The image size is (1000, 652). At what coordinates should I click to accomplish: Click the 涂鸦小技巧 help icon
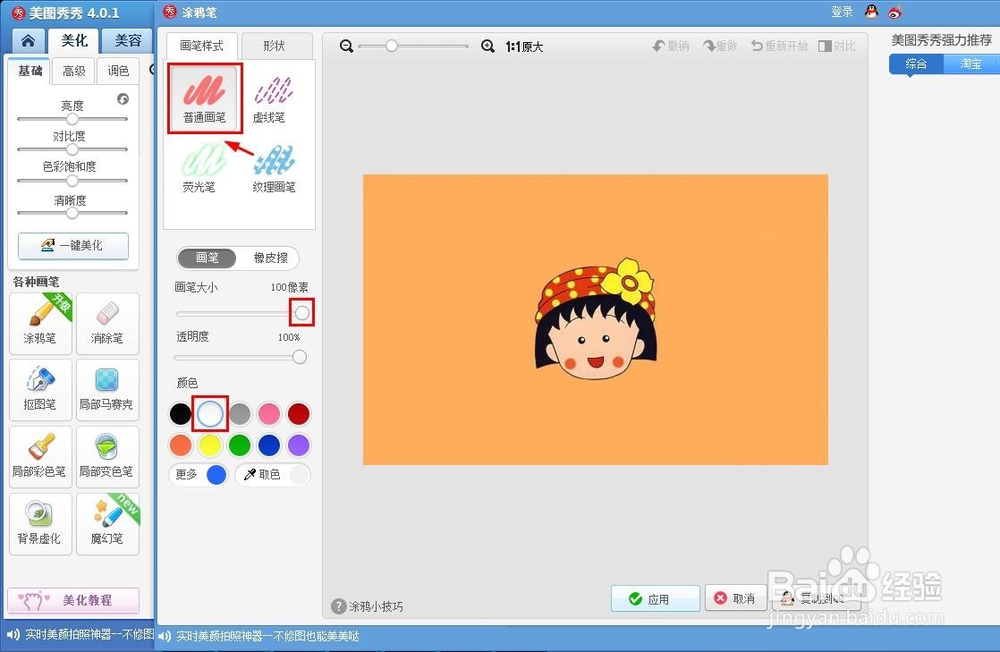pos(339,606)
